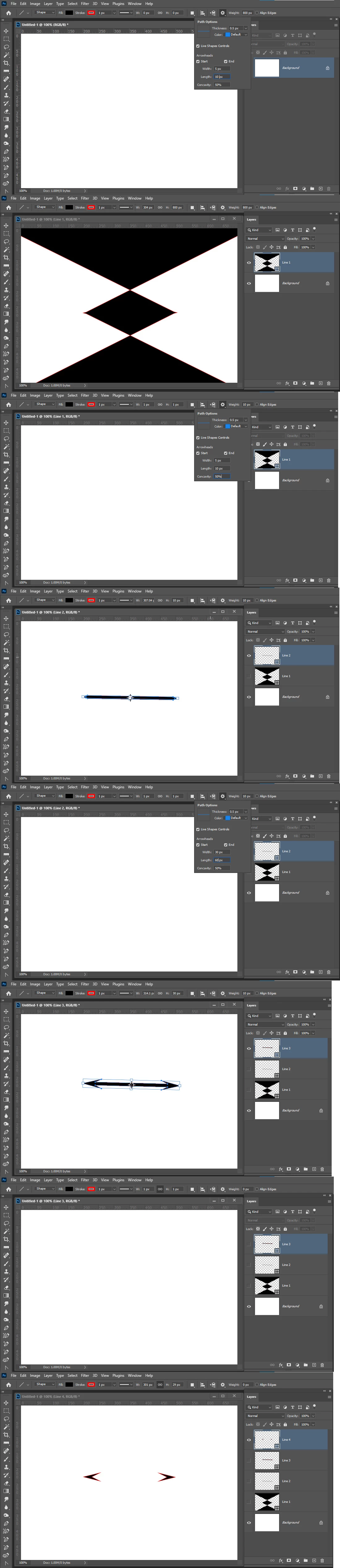This screenshot has width=340, height=1568.
Task: Hide Line 1 layer in the bowtie-canvas window
Action: pos(249,263)
